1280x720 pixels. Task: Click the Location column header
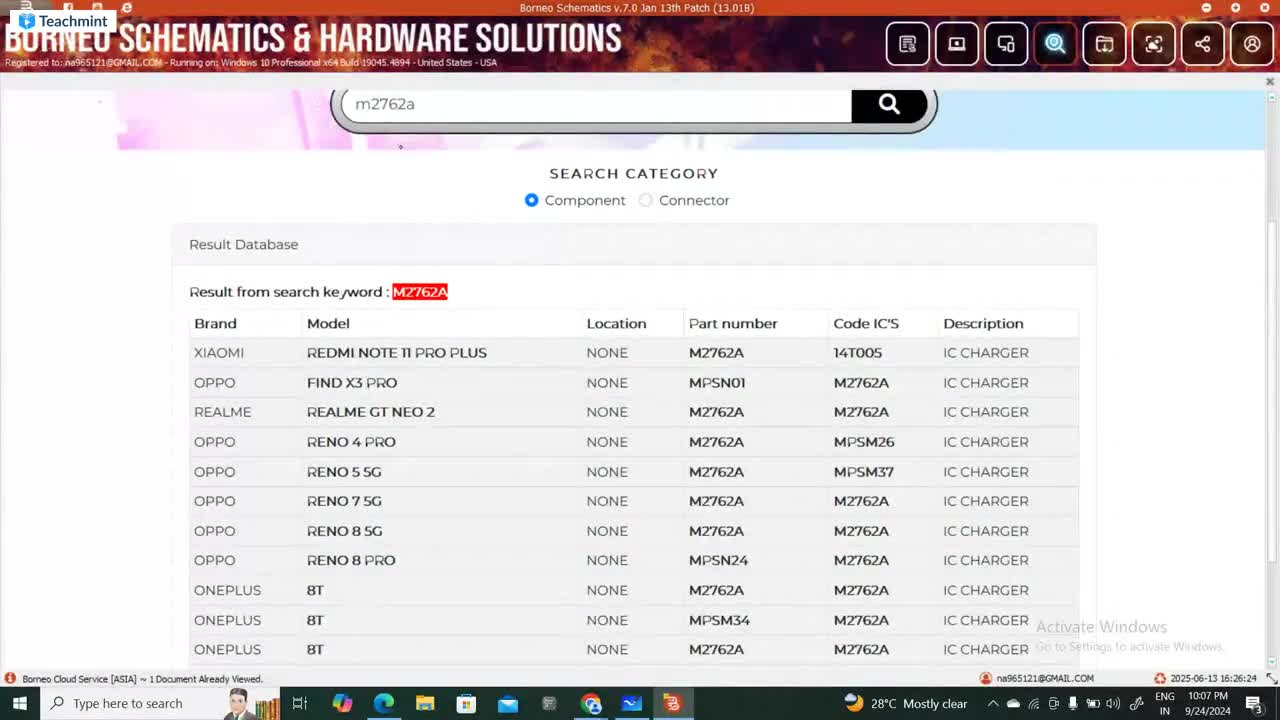click(x=616, y=323)
